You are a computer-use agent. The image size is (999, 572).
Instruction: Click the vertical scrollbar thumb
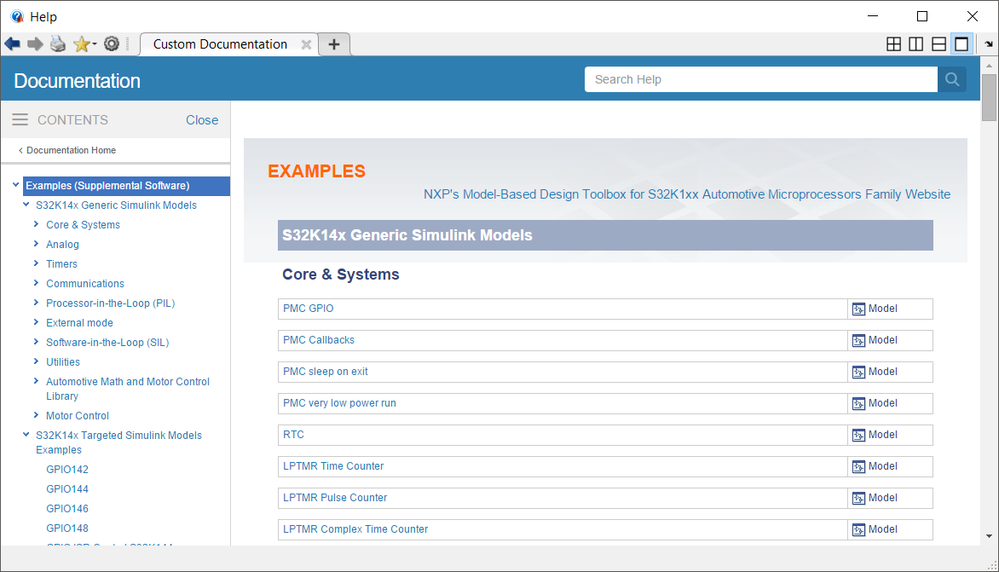point(989,97)
